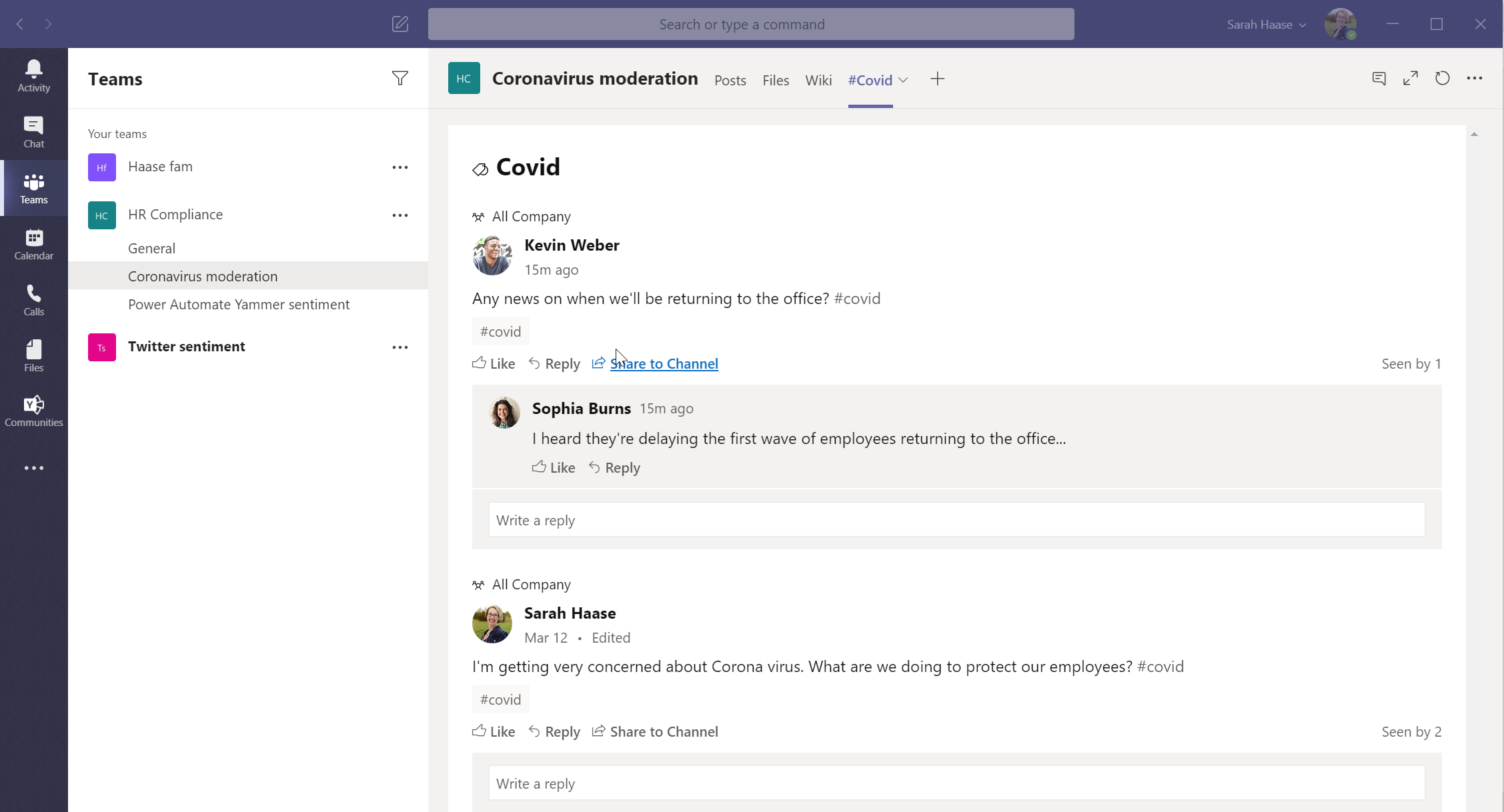The height and width of the screenshot is (812, 1504).
Task: Open Calls from the sidebar
Action: point(33,299)
